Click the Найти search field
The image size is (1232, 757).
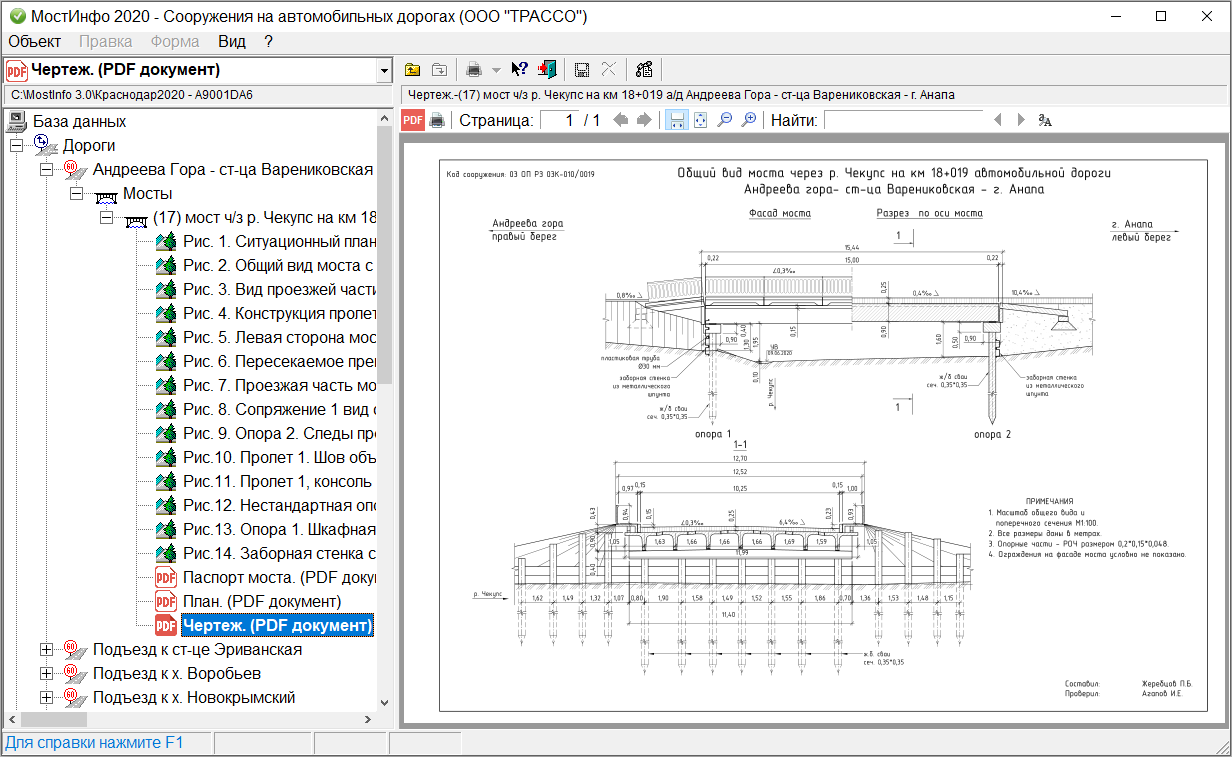pos(902,120)
